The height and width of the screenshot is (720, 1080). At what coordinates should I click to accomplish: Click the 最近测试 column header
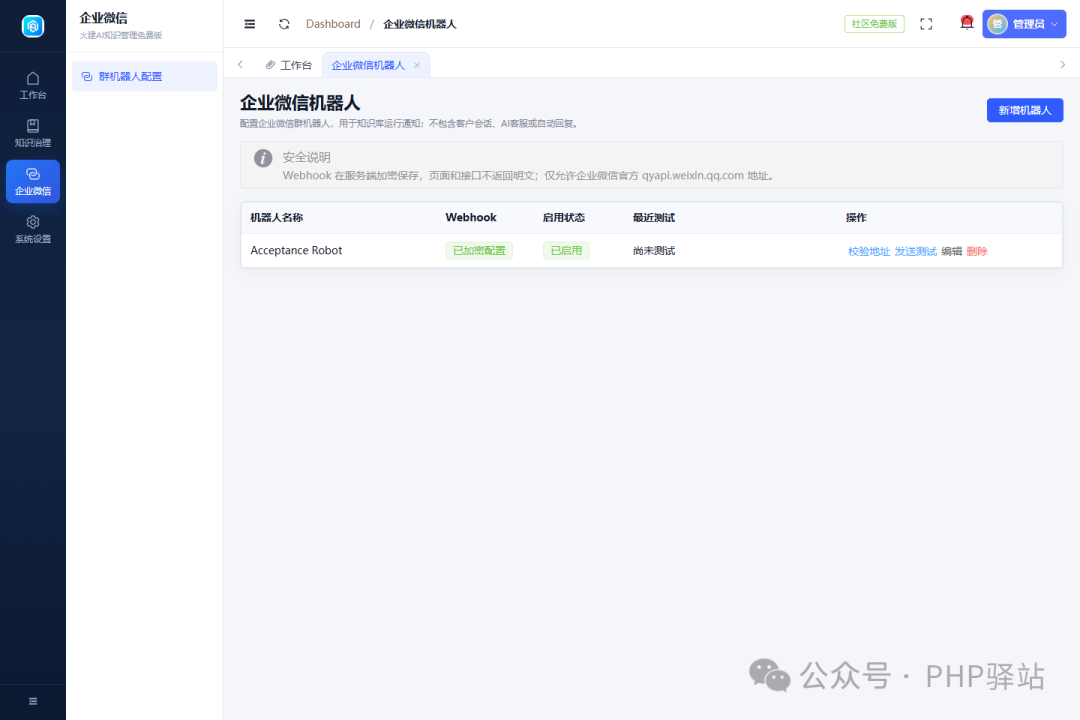pos(654,218)
